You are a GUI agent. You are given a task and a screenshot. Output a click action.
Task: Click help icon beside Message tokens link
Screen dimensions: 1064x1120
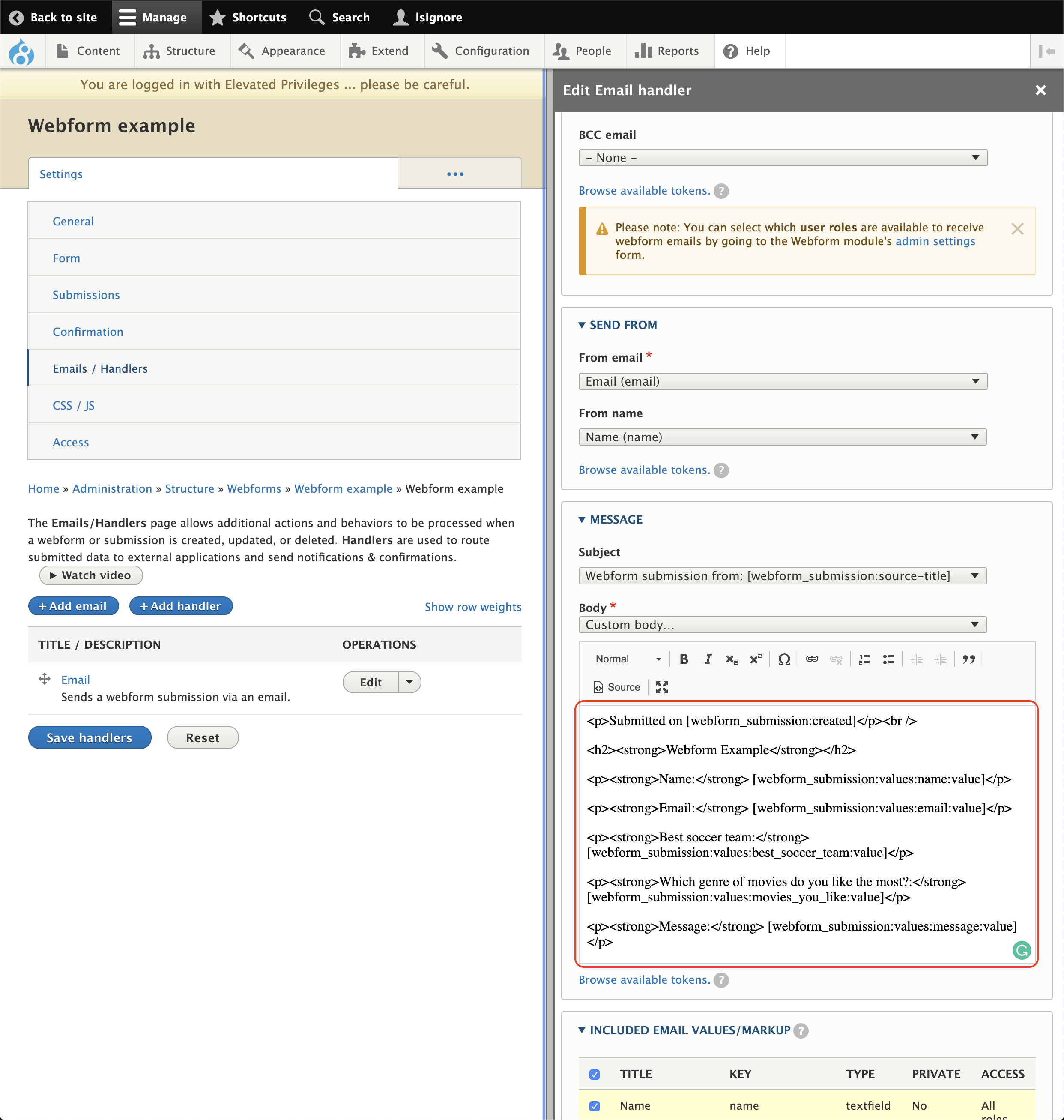click(721, 980)
